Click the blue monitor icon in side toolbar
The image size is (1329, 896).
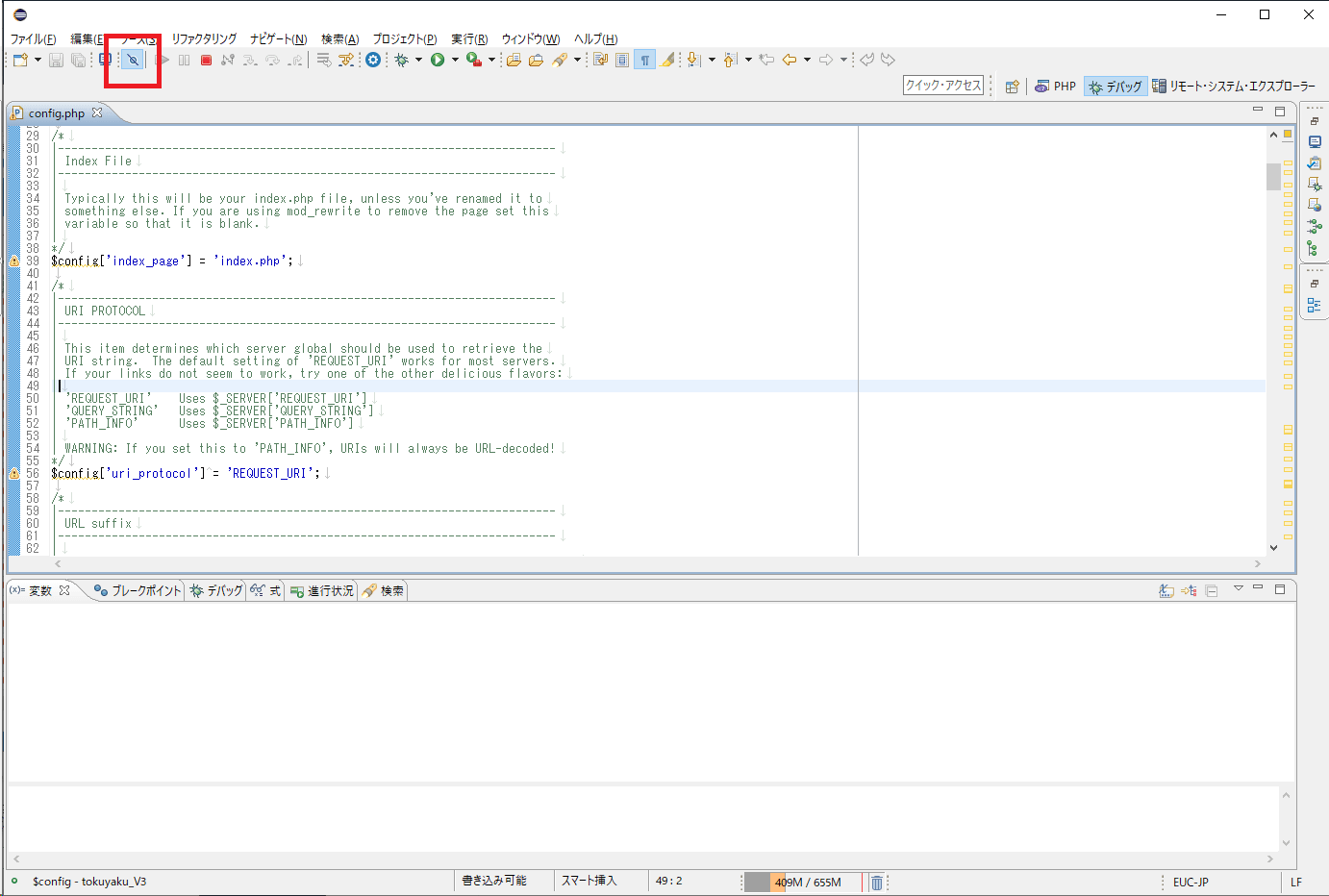(x=1315, y=141)
